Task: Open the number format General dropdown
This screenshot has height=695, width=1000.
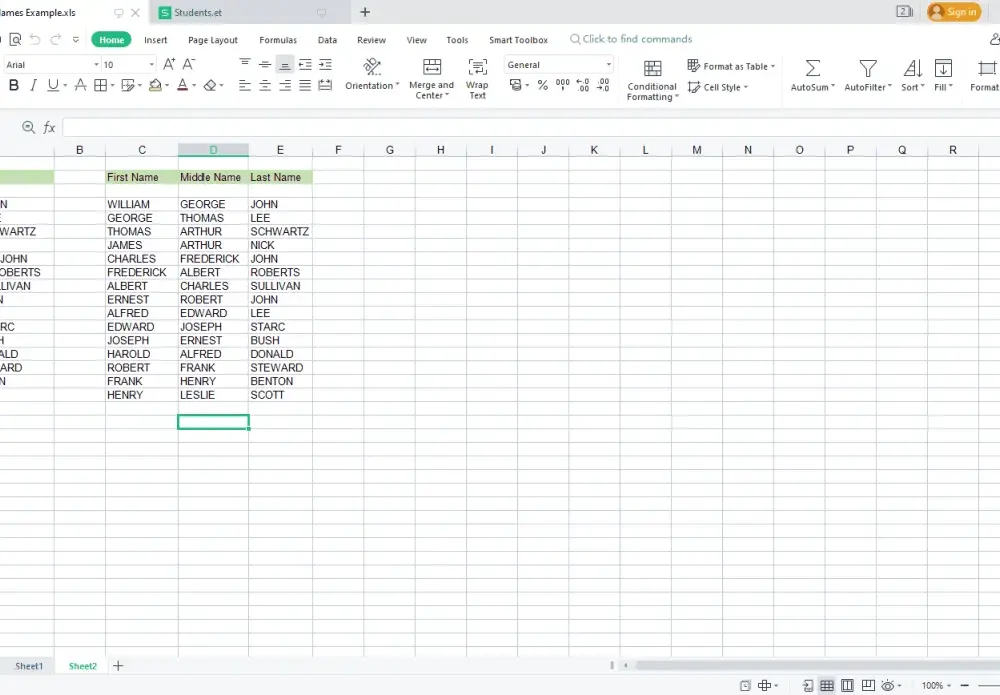Action: coord(559,64)
